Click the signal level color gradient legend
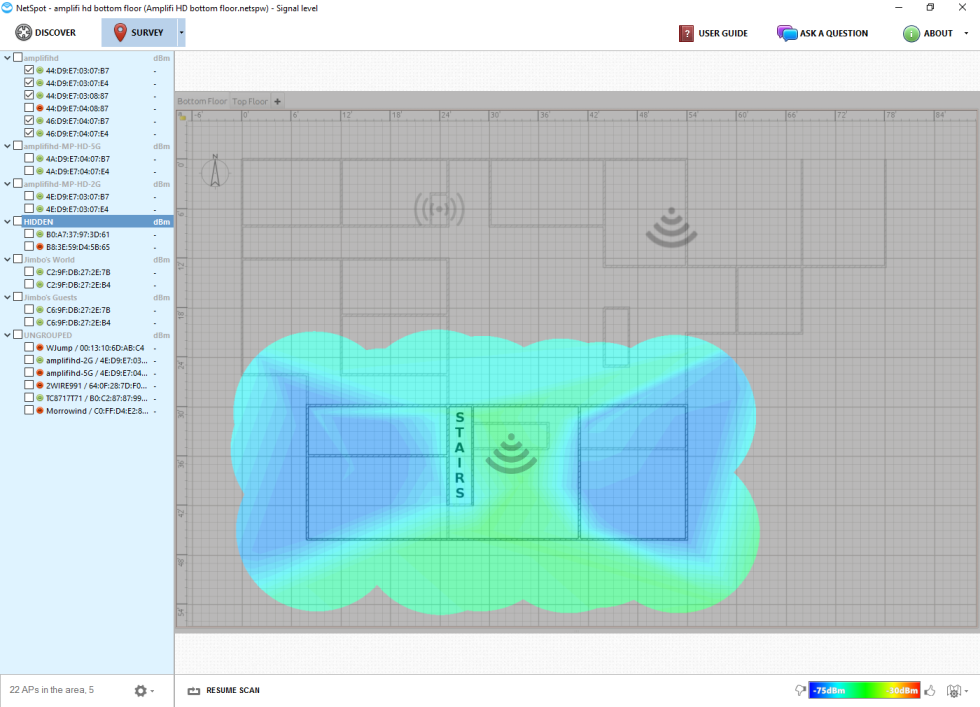 864,690
